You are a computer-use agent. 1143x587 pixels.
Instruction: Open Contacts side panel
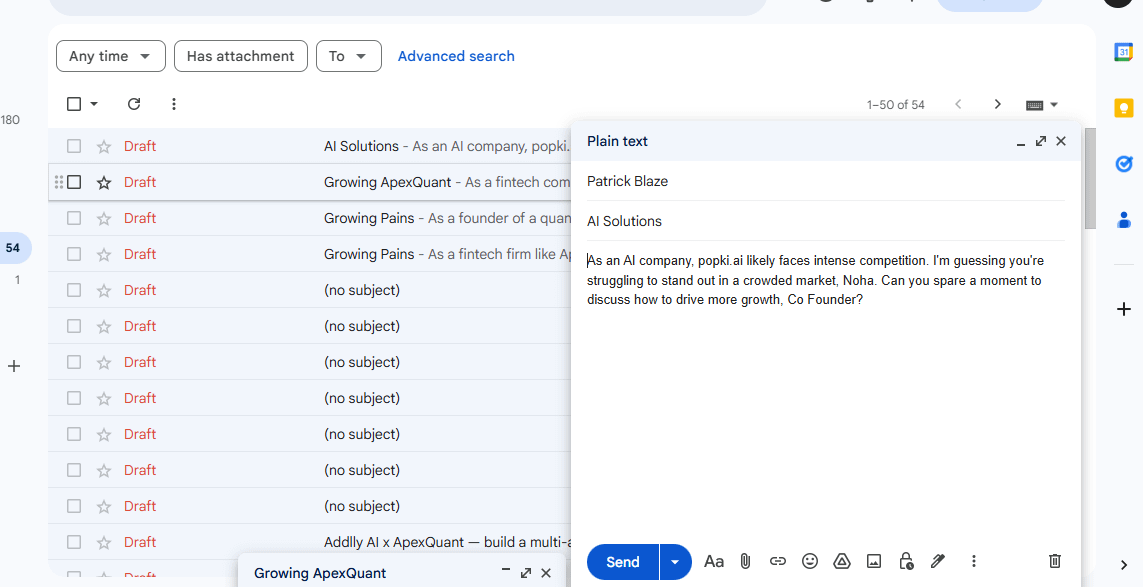(x=1124, y=219)
